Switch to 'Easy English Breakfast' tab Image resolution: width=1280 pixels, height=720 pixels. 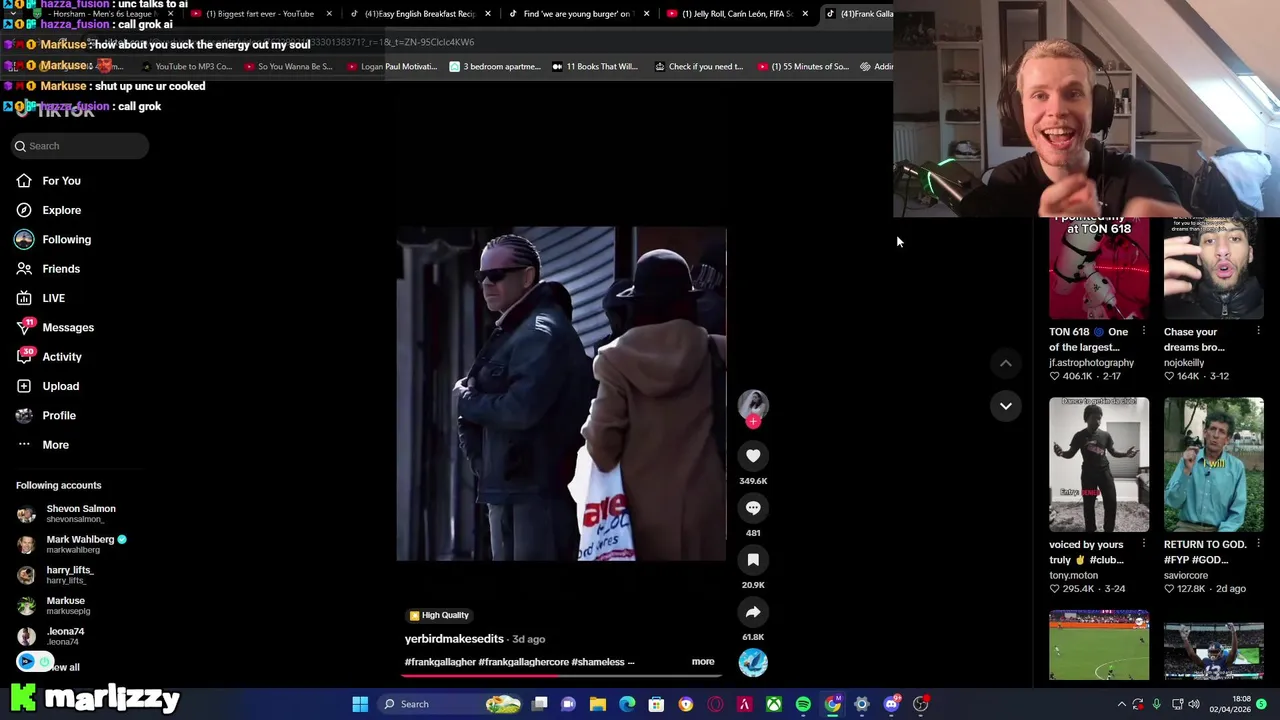(x=419, y=14)
